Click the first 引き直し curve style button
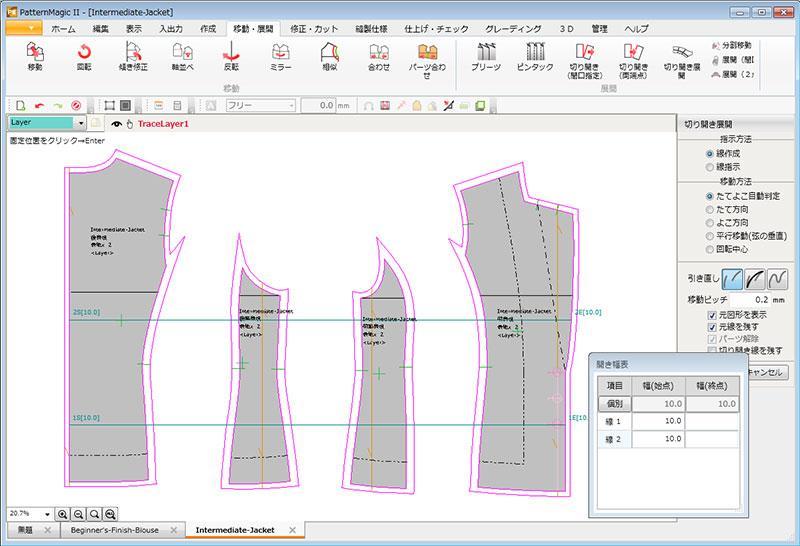The image size is (800, 546). click(x=731, y=279)
